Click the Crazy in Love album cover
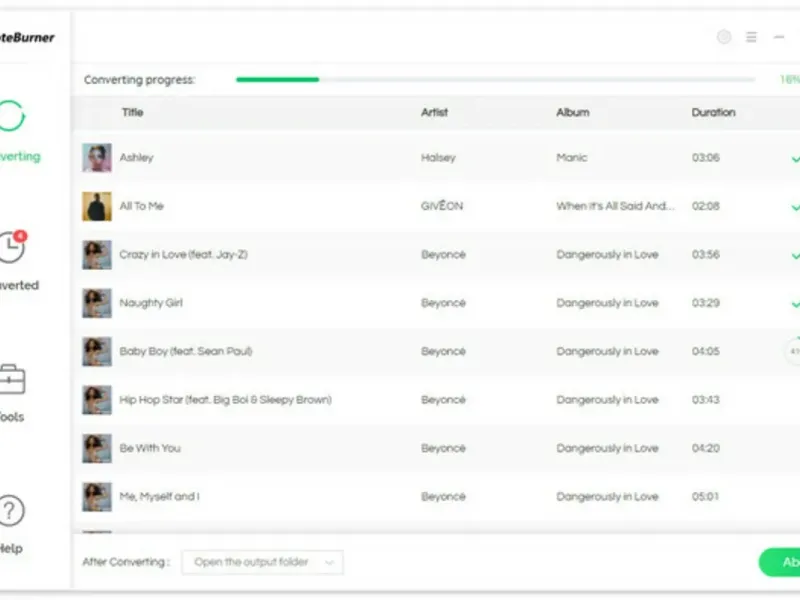This screenshot has width=800, height=600. click(x=97, y=255)
